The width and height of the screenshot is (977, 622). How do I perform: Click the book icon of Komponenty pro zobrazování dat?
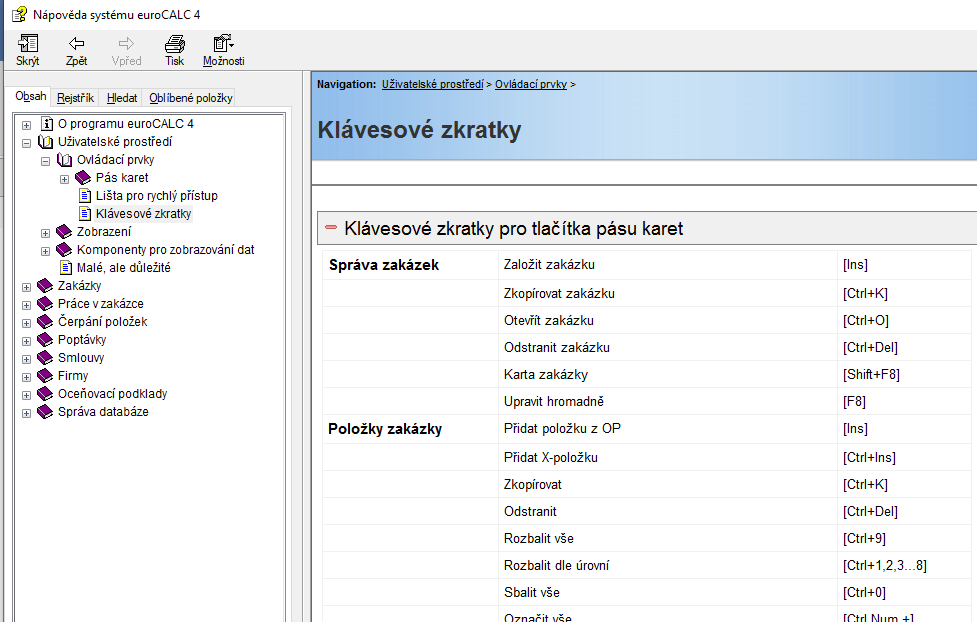64,250
